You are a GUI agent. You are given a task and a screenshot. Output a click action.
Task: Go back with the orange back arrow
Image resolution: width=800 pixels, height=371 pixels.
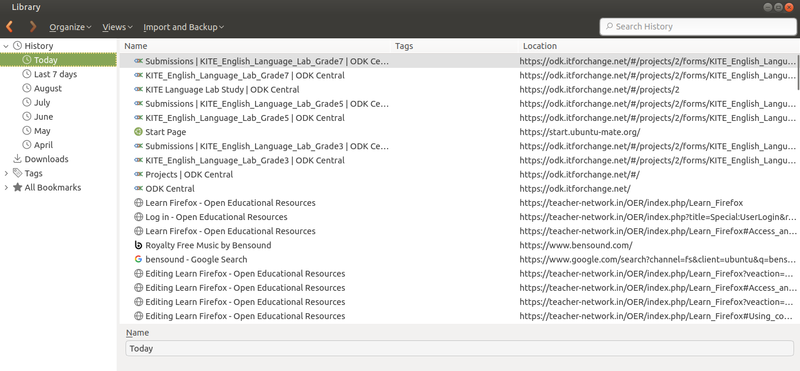pyautogui.click(x=9, y=27)
